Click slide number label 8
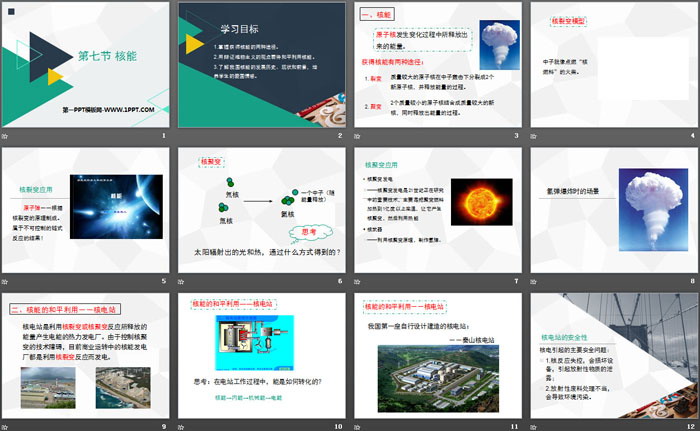 click(x=693, y=281)
